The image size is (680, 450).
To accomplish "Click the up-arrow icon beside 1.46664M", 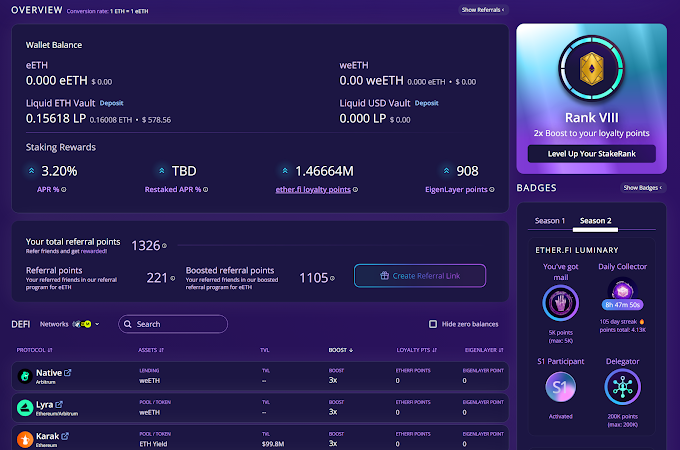I will tap(285, 171).
